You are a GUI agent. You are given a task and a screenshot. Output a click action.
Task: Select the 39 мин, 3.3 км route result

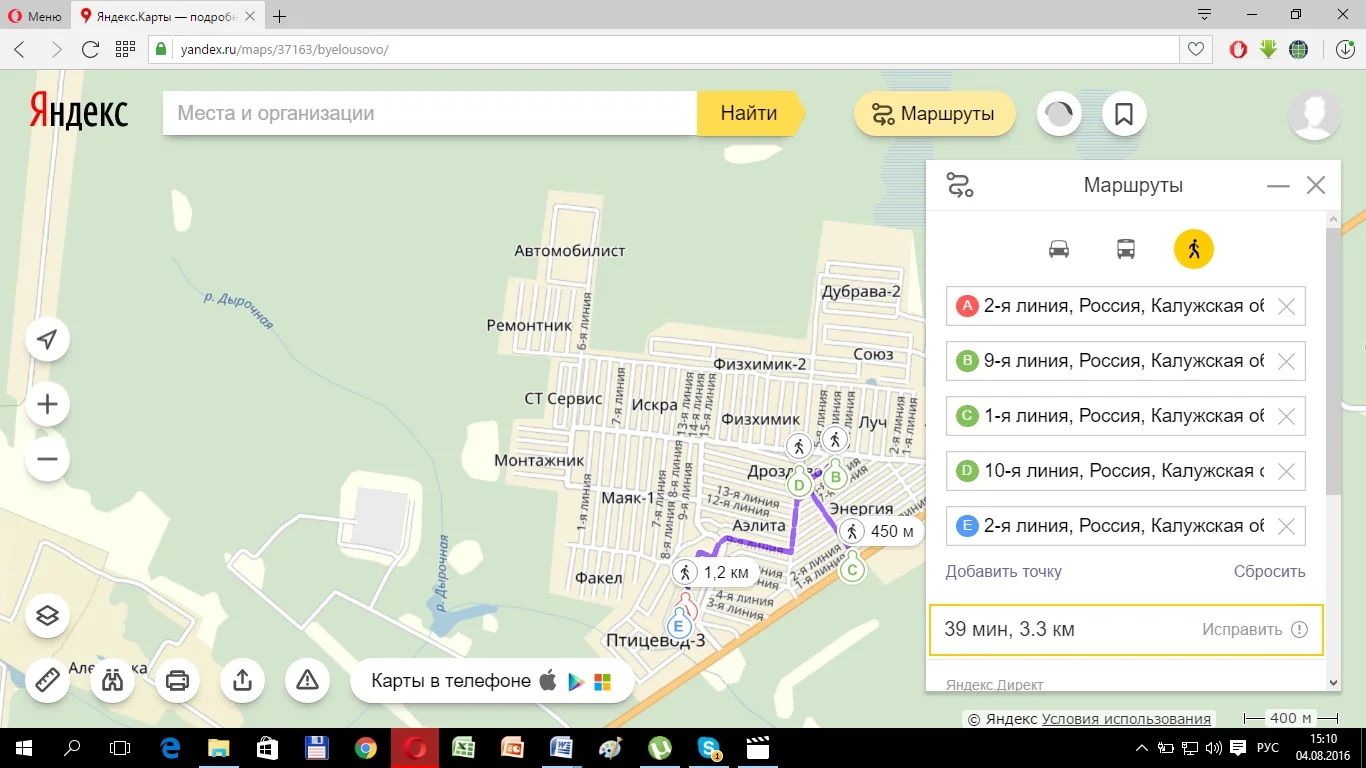point(1126,630)
